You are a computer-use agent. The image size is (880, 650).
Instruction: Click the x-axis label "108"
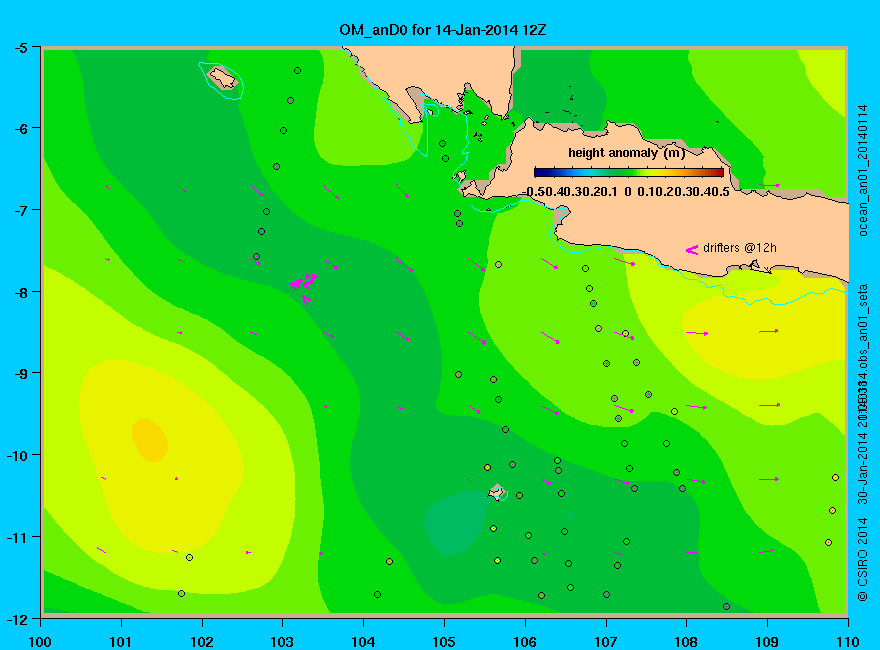coord(686,642)
